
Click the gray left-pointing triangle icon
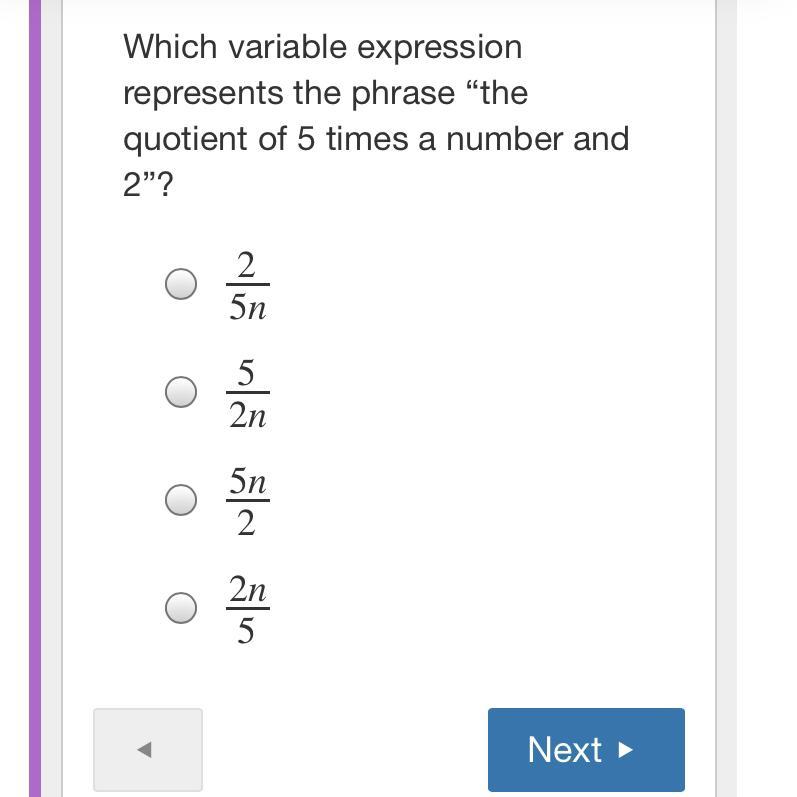145,749
